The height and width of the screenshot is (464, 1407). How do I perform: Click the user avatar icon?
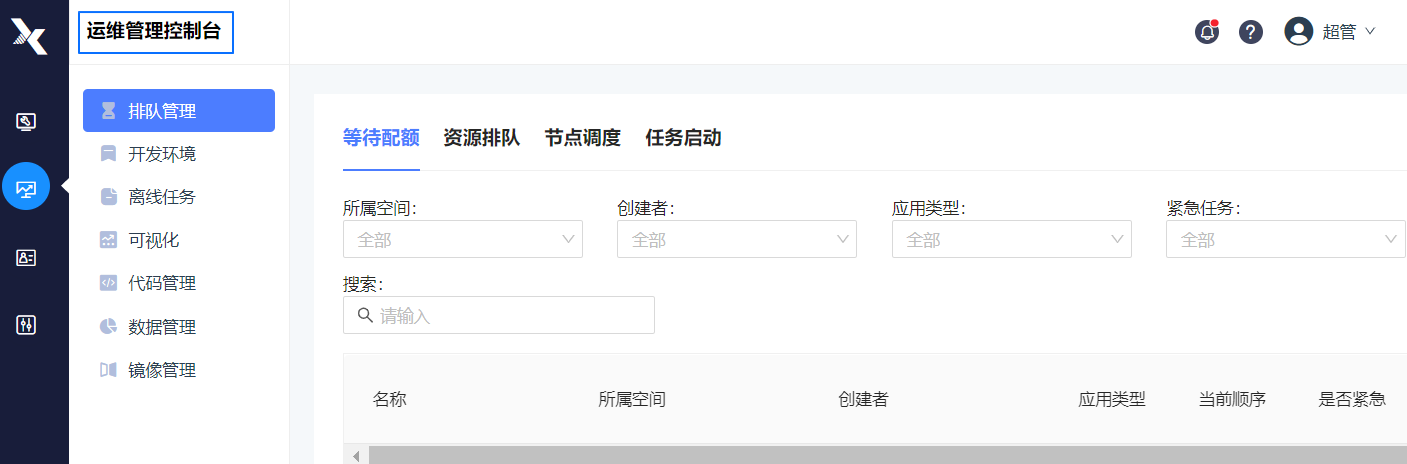1298,32
